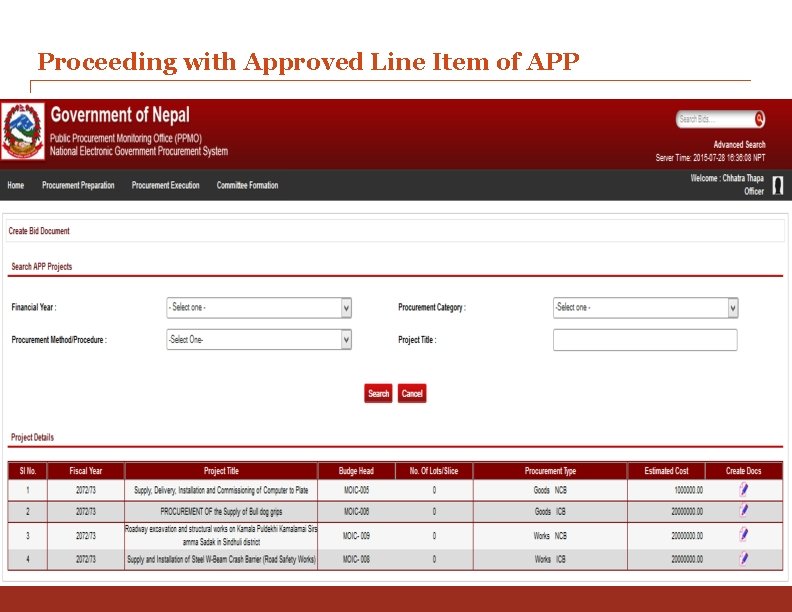
Task: Open the Procurement Category dropdown
Action: pos(646,308)
